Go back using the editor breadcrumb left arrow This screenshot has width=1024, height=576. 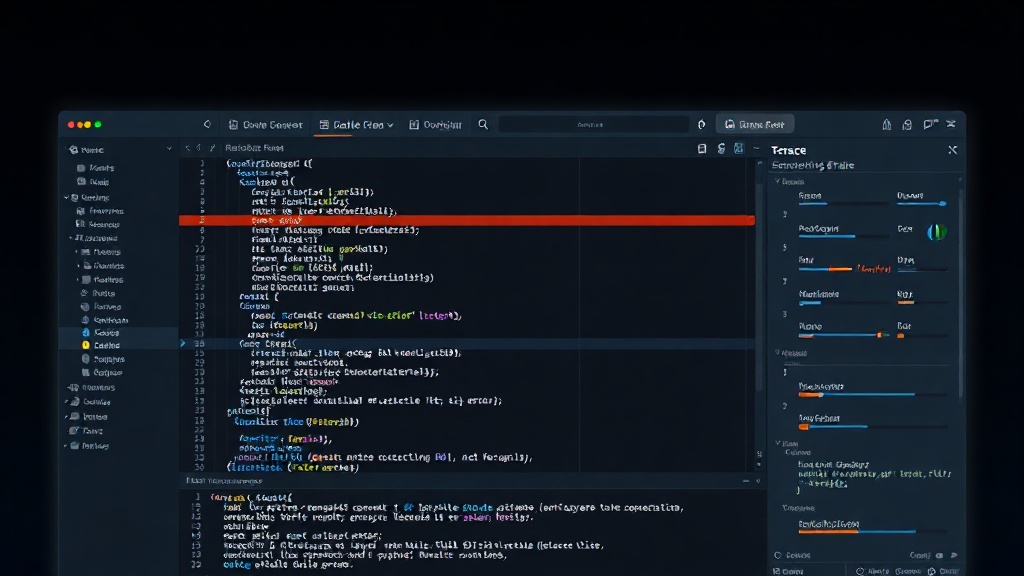click(x=187, y=148)
